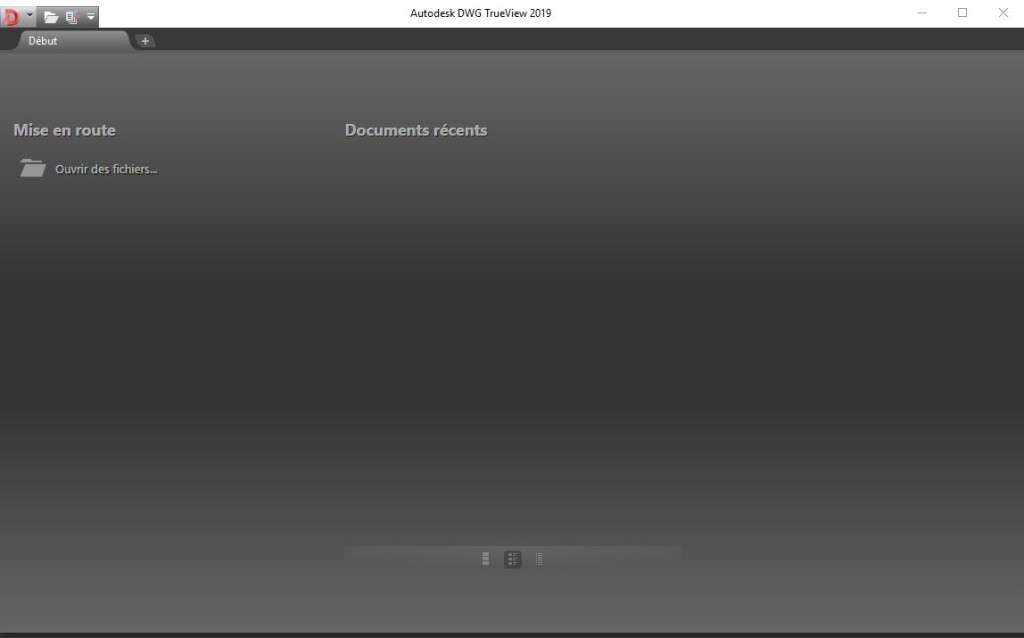Viewport: 1024px width, 638px height.
Task: Click the 'Autodesk DWG TrueView 2019' title bar
Action: [480, 13]
